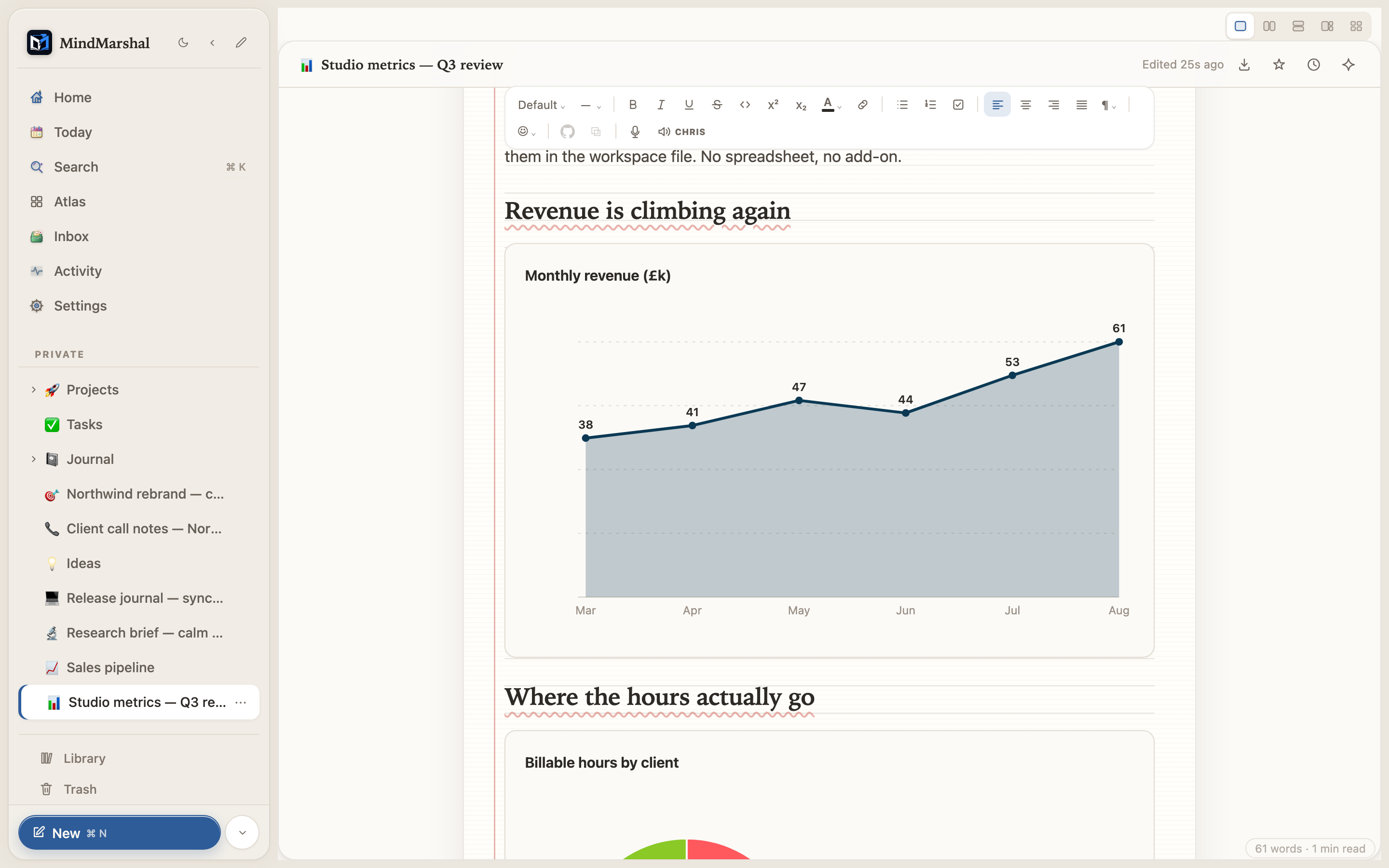Open the Tasks page
The width and height of the screenshot is (1389, 868).
pyautogui.click(x=139, y=425)
